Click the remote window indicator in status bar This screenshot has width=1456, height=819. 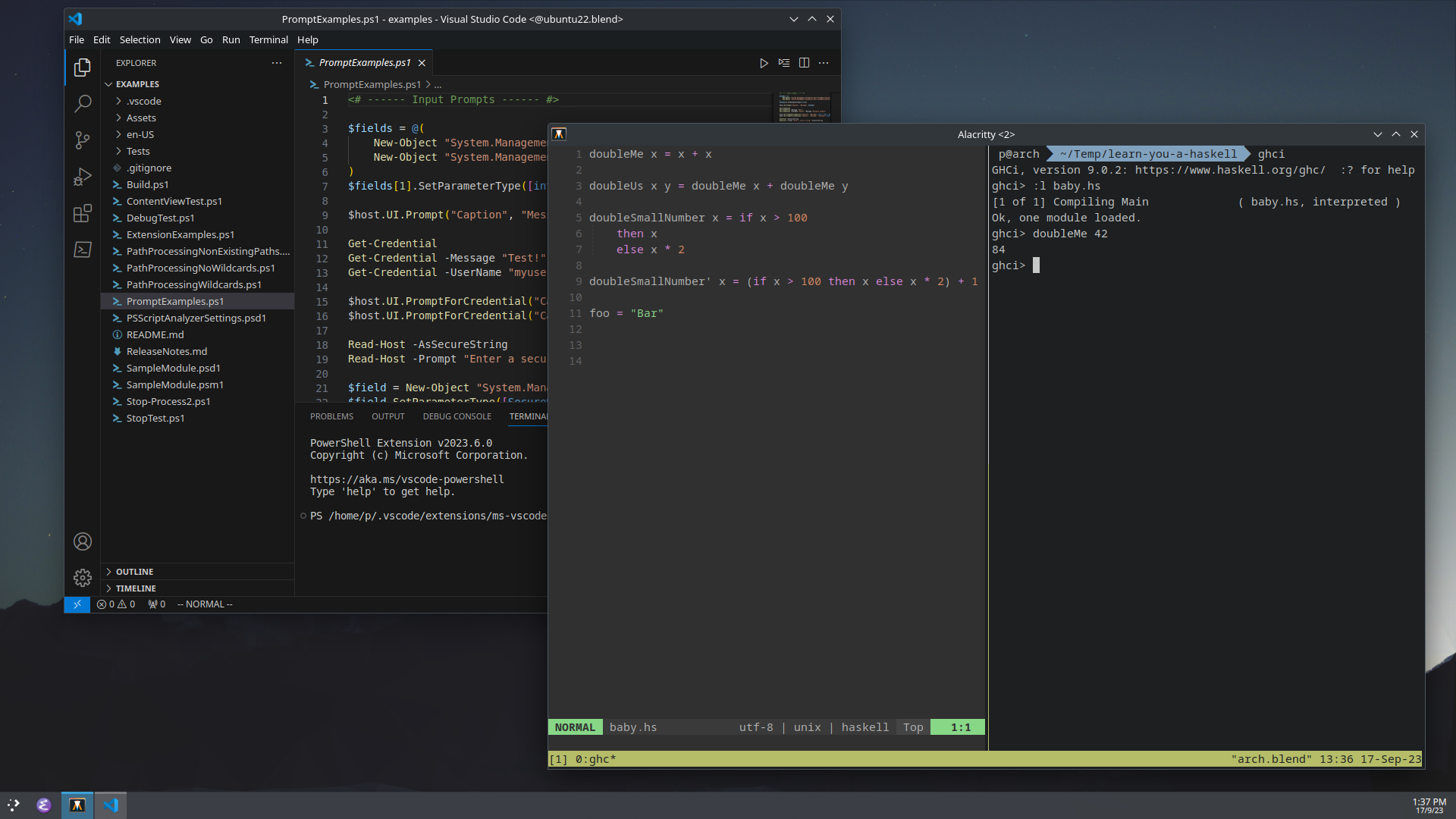coord(77,604)
